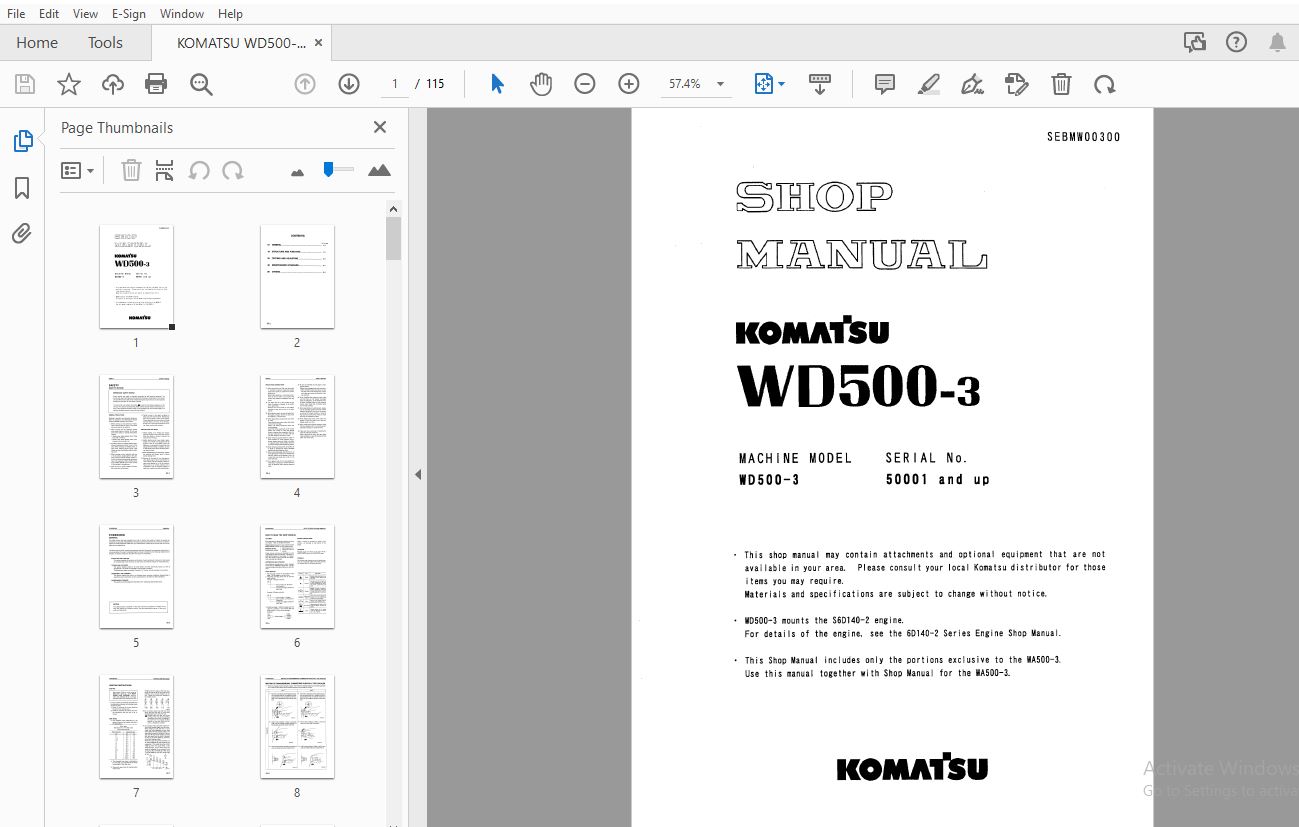Select page 6 thumbnail
The image size is (1299, 827).
pyautogui.click(x=297, y=577)
